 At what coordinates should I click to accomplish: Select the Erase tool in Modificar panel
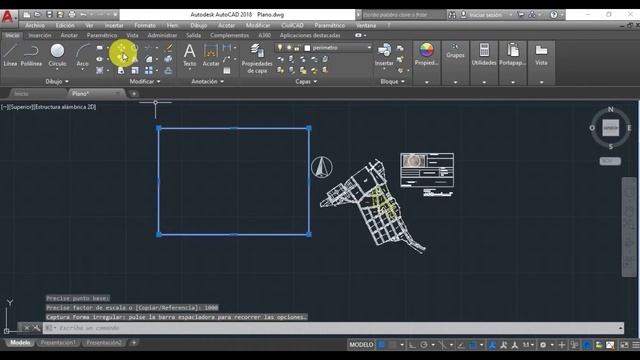(169, 48)
